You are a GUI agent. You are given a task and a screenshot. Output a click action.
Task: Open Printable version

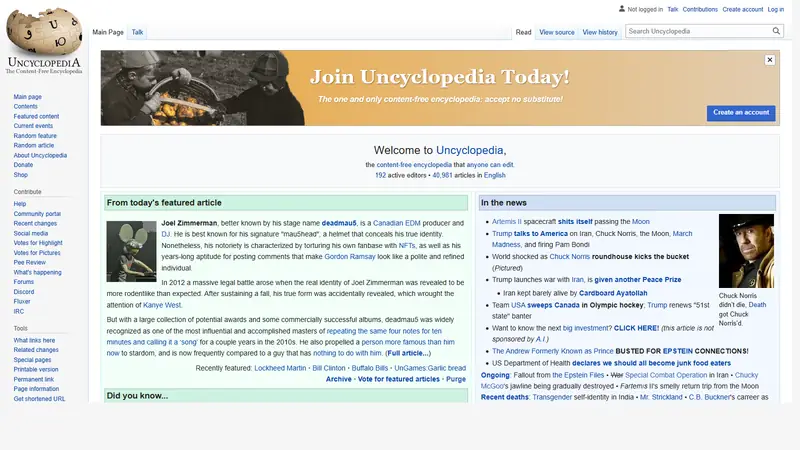[36, 370]
